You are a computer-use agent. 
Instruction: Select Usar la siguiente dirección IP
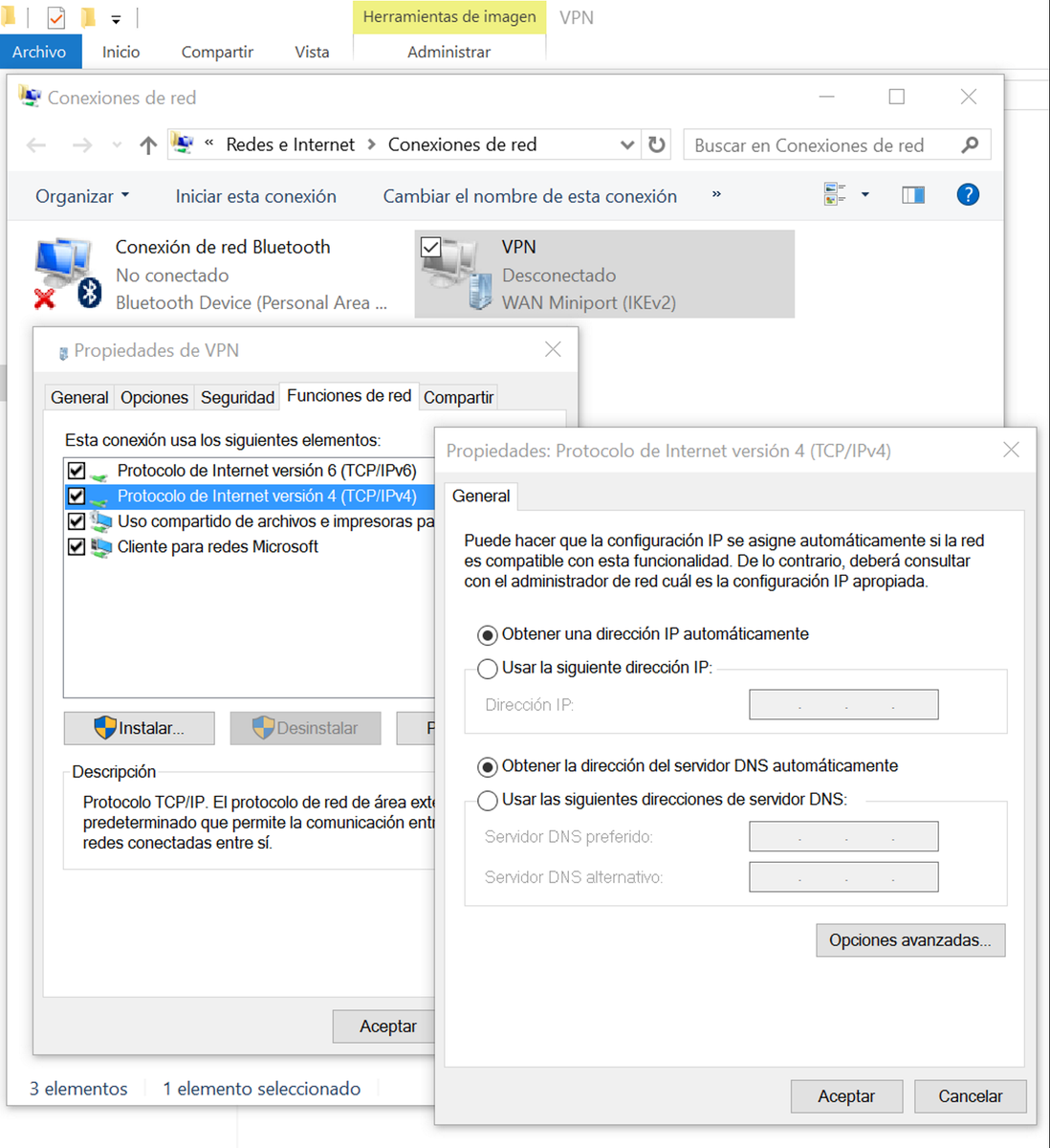click(x=487, y=669)
